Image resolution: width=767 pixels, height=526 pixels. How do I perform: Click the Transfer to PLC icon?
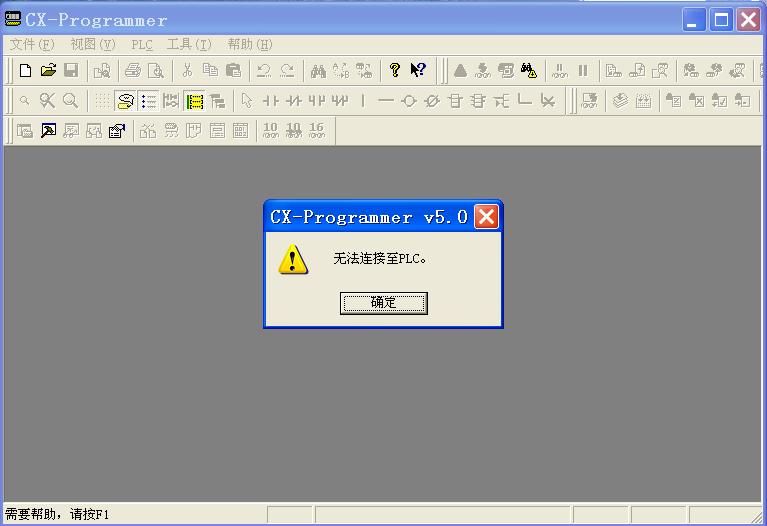coord(613,70)
